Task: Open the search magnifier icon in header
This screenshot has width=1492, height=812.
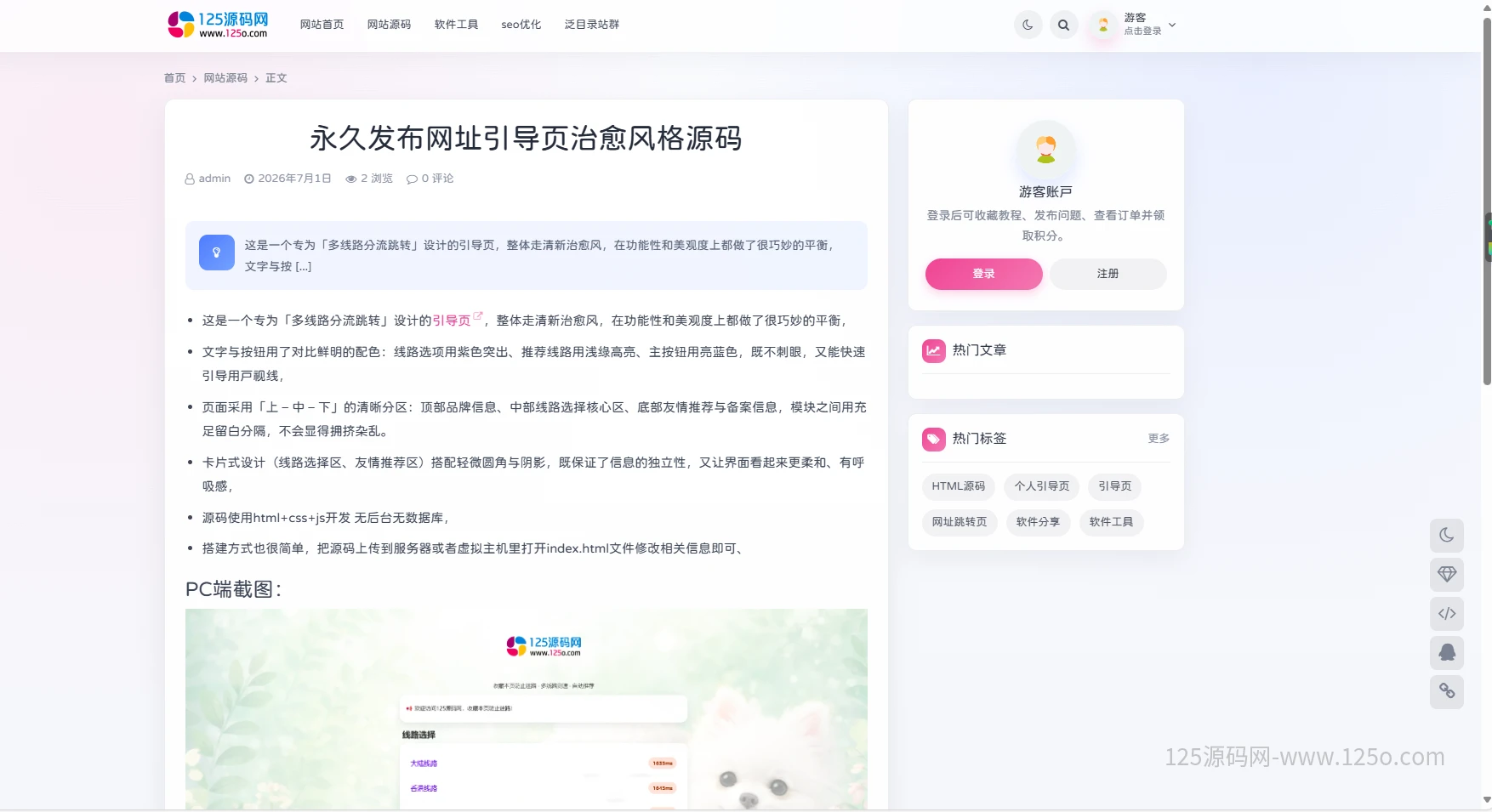Action: tap(1063, 26)
